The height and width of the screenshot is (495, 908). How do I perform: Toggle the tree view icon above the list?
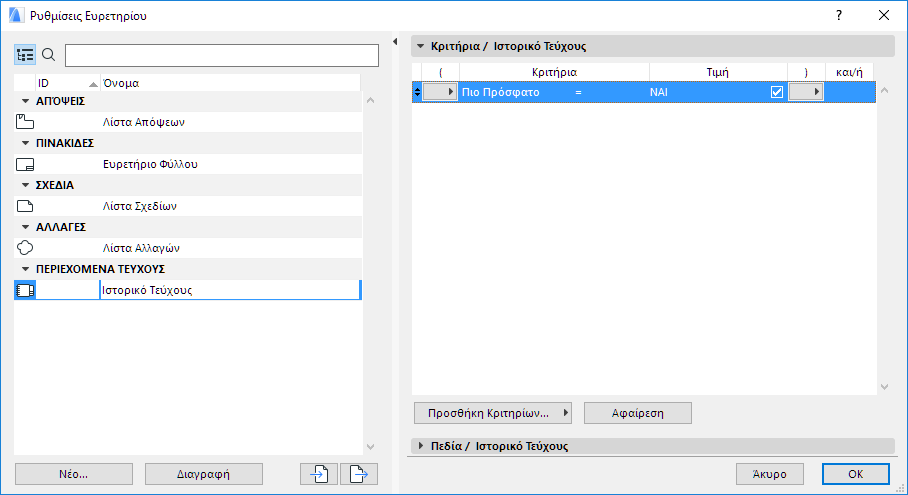coord(25,55)
